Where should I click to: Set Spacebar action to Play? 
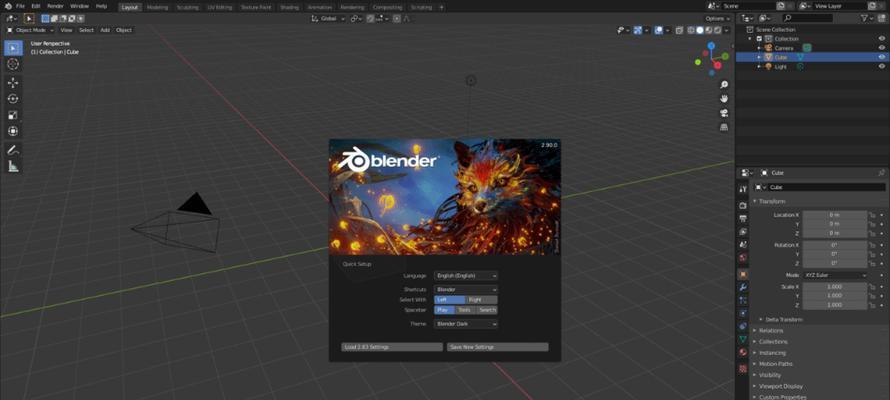444,310
